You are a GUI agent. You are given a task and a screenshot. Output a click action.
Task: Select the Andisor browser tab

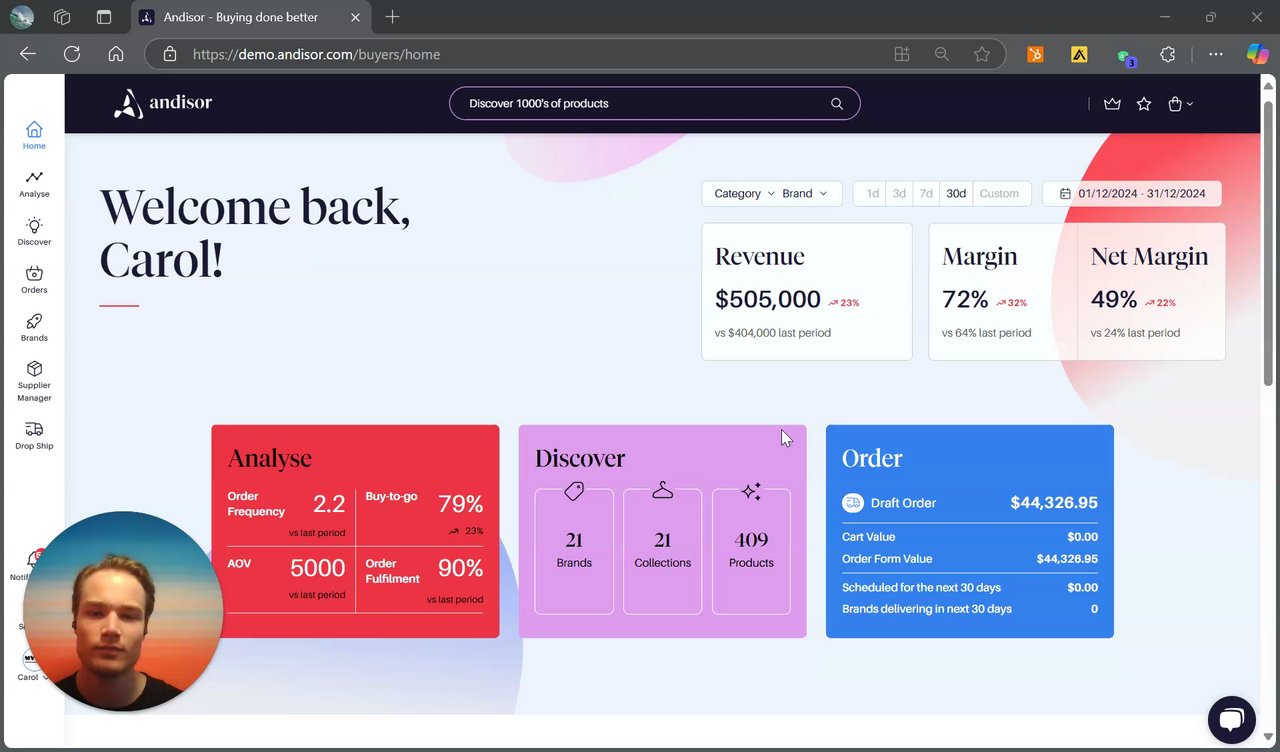point(252,17)
